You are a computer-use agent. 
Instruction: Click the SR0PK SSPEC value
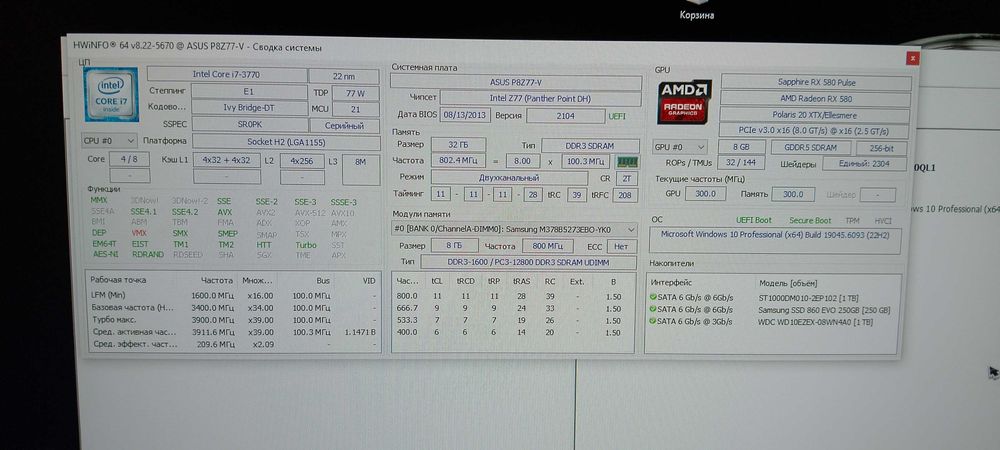pyautogui.click(x=249, y=125)
